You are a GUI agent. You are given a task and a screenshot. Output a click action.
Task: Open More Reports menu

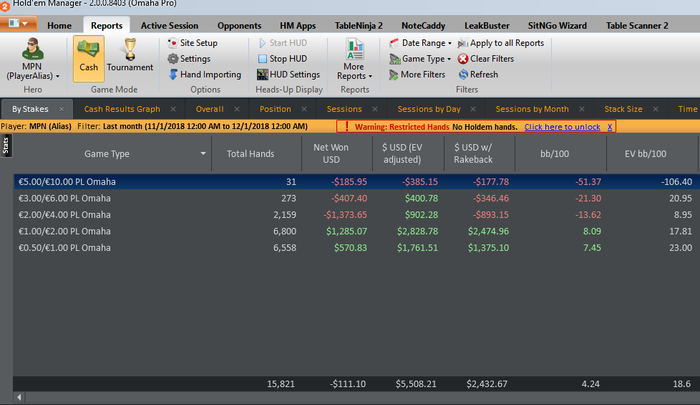click(354, 60)
